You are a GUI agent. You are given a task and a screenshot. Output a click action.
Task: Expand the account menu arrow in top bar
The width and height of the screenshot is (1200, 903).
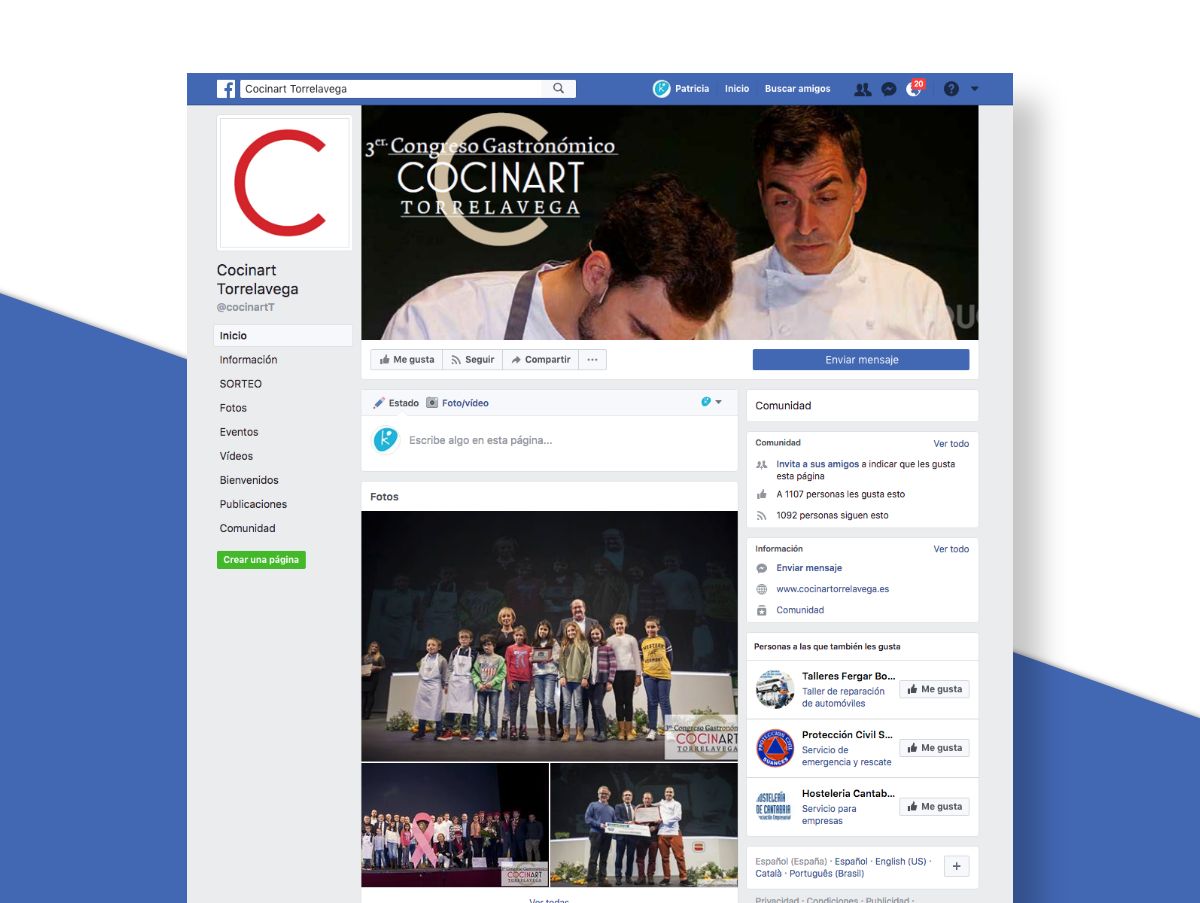click(x=975, y=89)
